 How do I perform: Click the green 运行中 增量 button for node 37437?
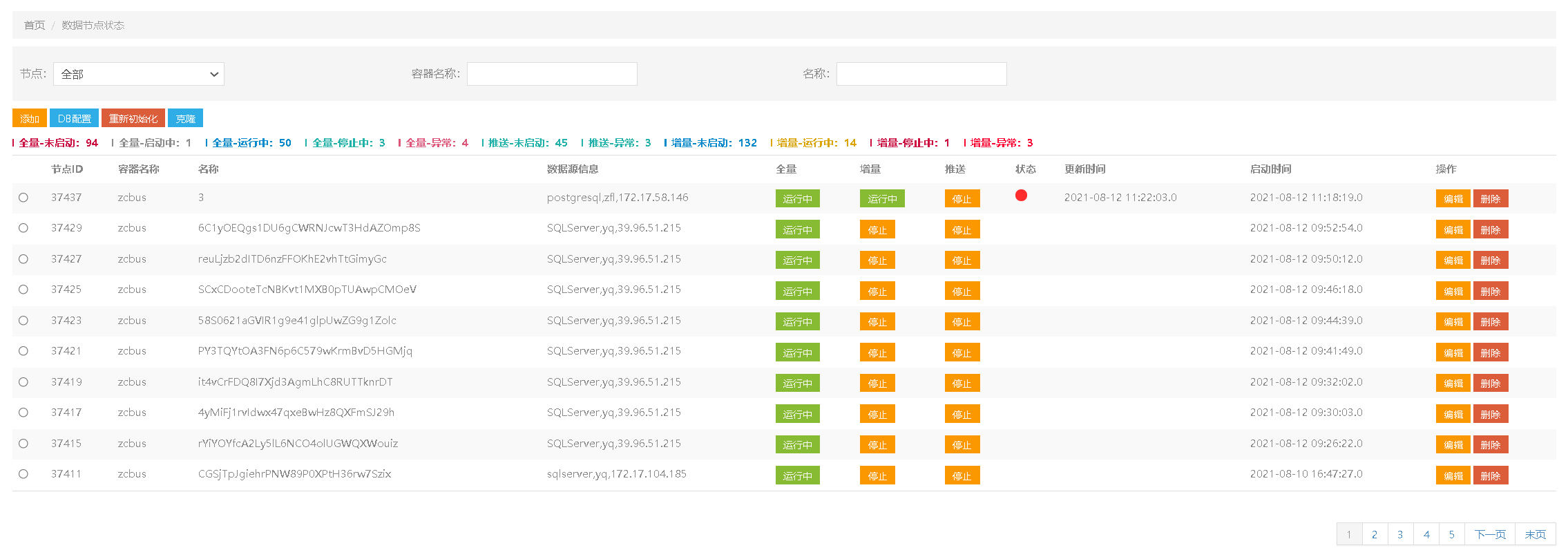[882, 199]
